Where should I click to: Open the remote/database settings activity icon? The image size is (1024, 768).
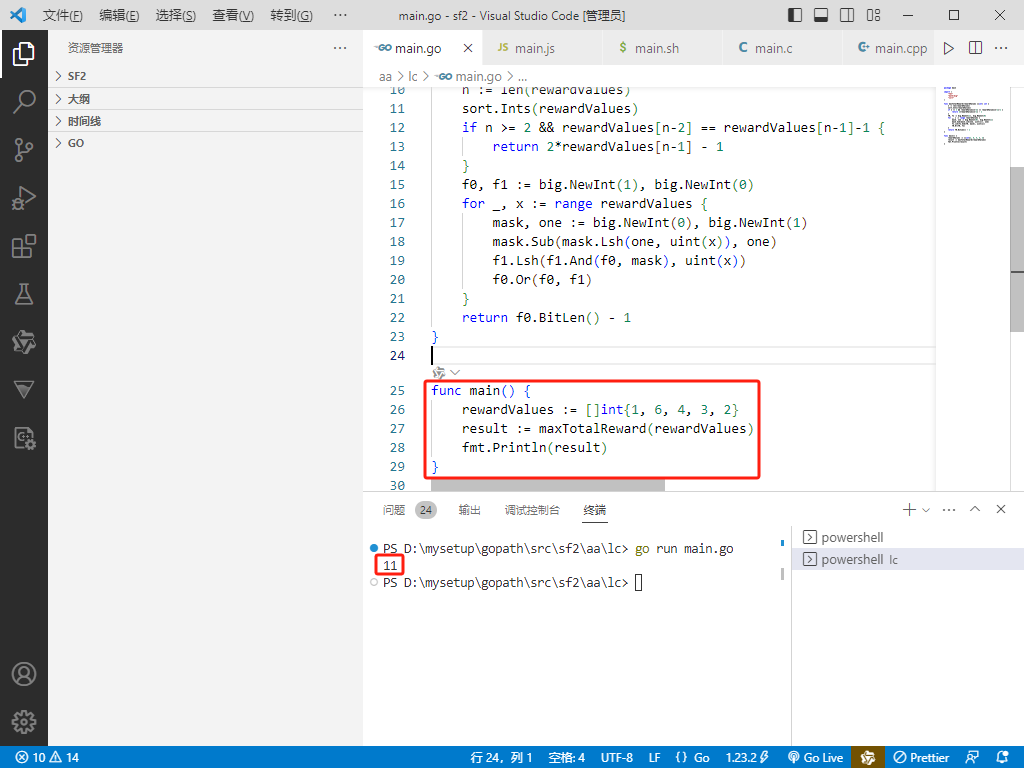[24, 438]
